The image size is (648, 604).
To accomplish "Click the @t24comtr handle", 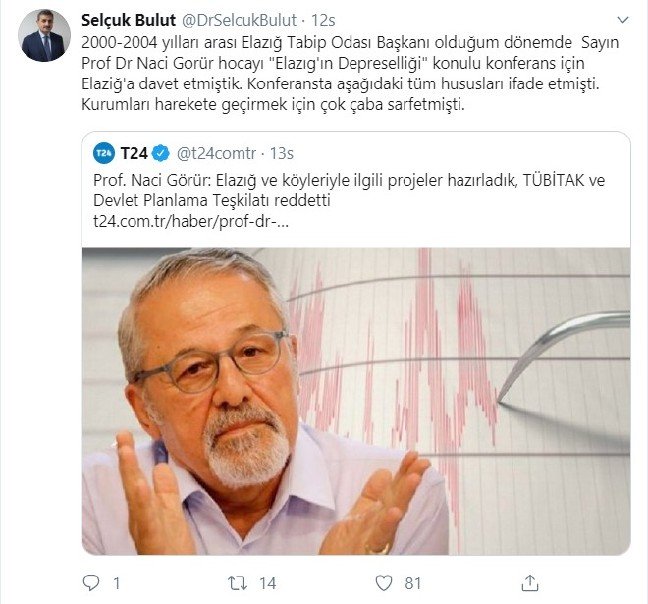I will point(216,153).
